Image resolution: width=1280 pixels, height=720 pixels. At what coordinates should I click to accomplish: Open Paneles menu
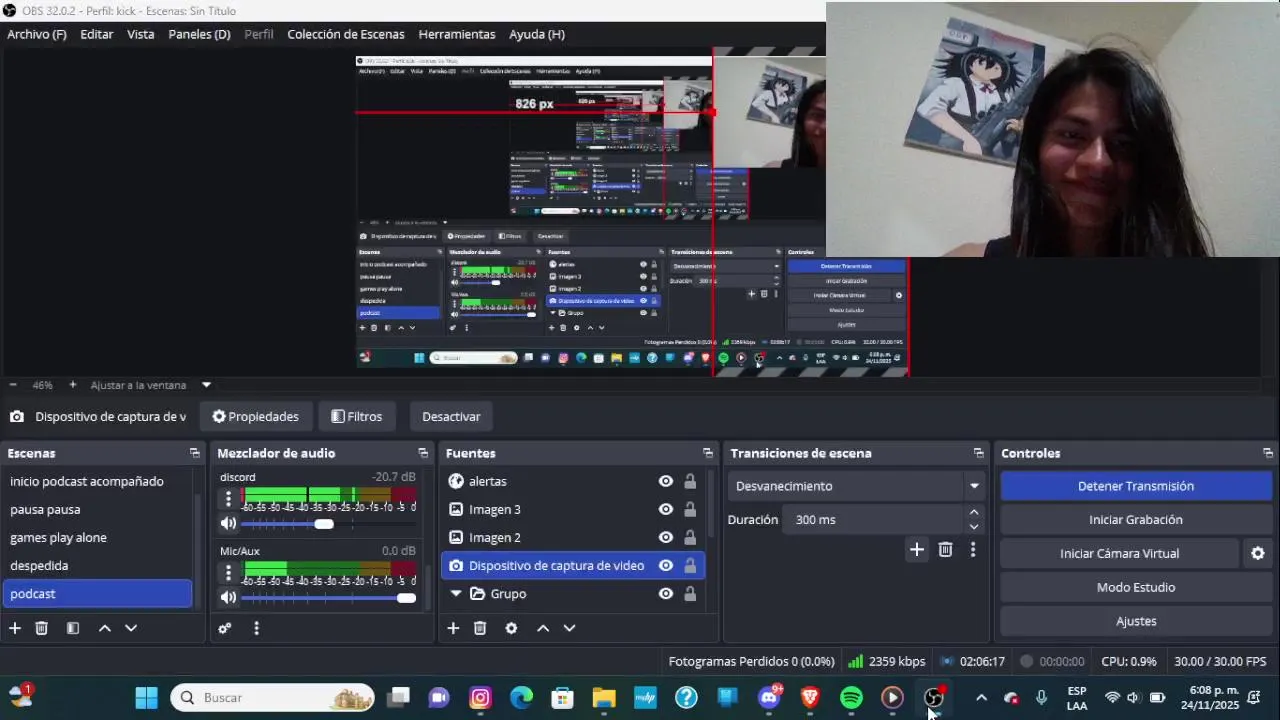point(199,34)
